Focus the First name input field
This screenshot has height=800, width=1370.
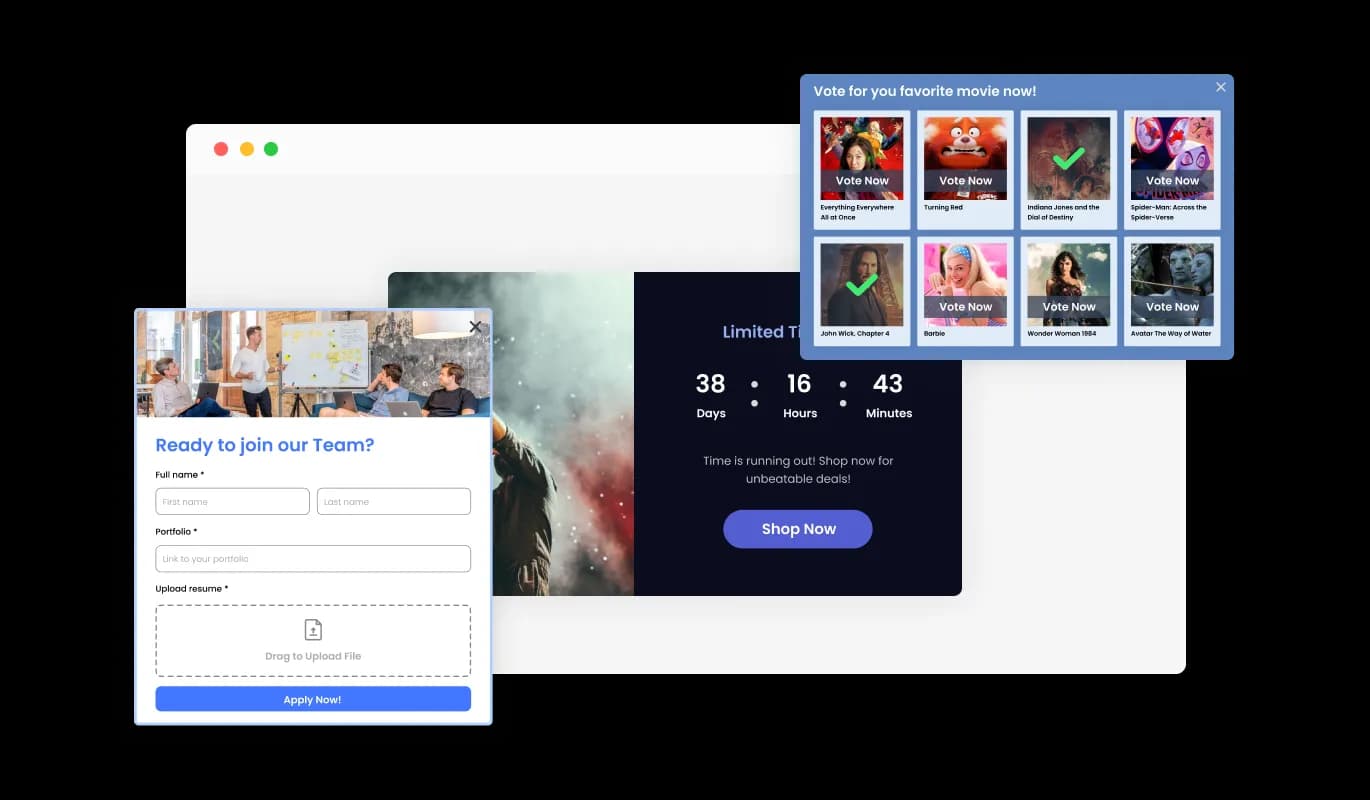pyautogui.click(x=232, y=502)
